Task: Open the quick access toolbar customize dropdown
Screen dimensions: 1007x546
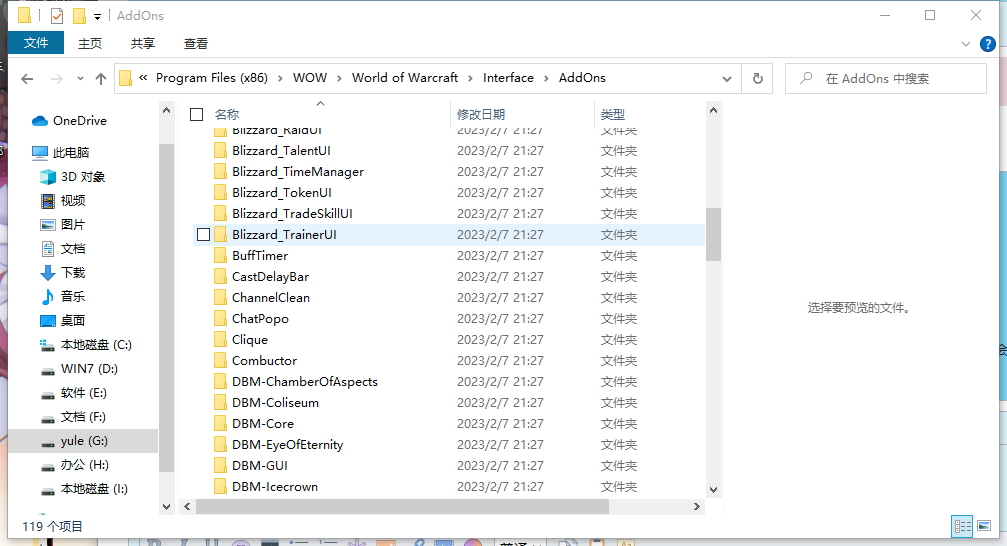Action: (x=97, y=16)
